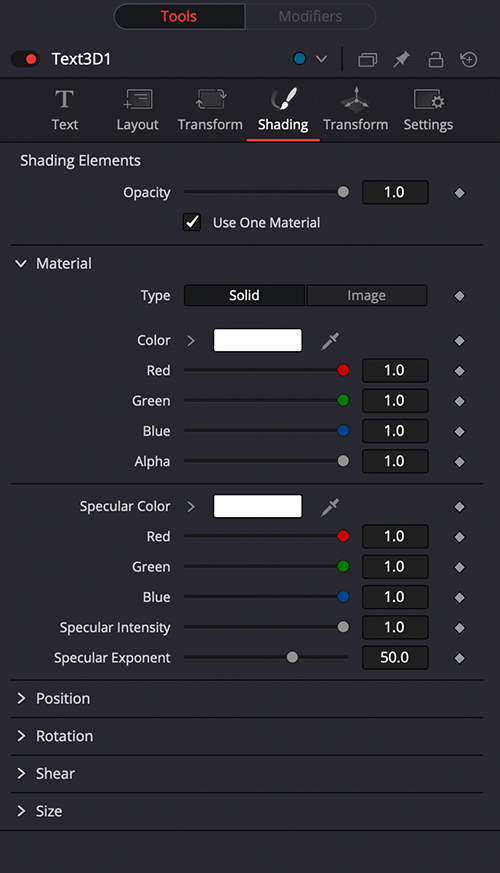
Task: Click the pin icon in header
Action: coord(401,59)
